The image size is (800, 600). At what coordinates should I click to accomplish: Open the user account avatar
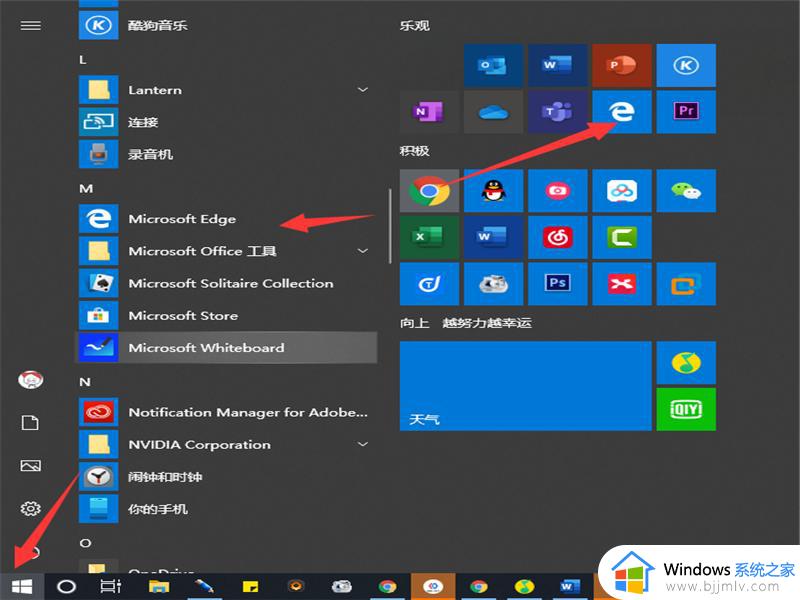31,380
